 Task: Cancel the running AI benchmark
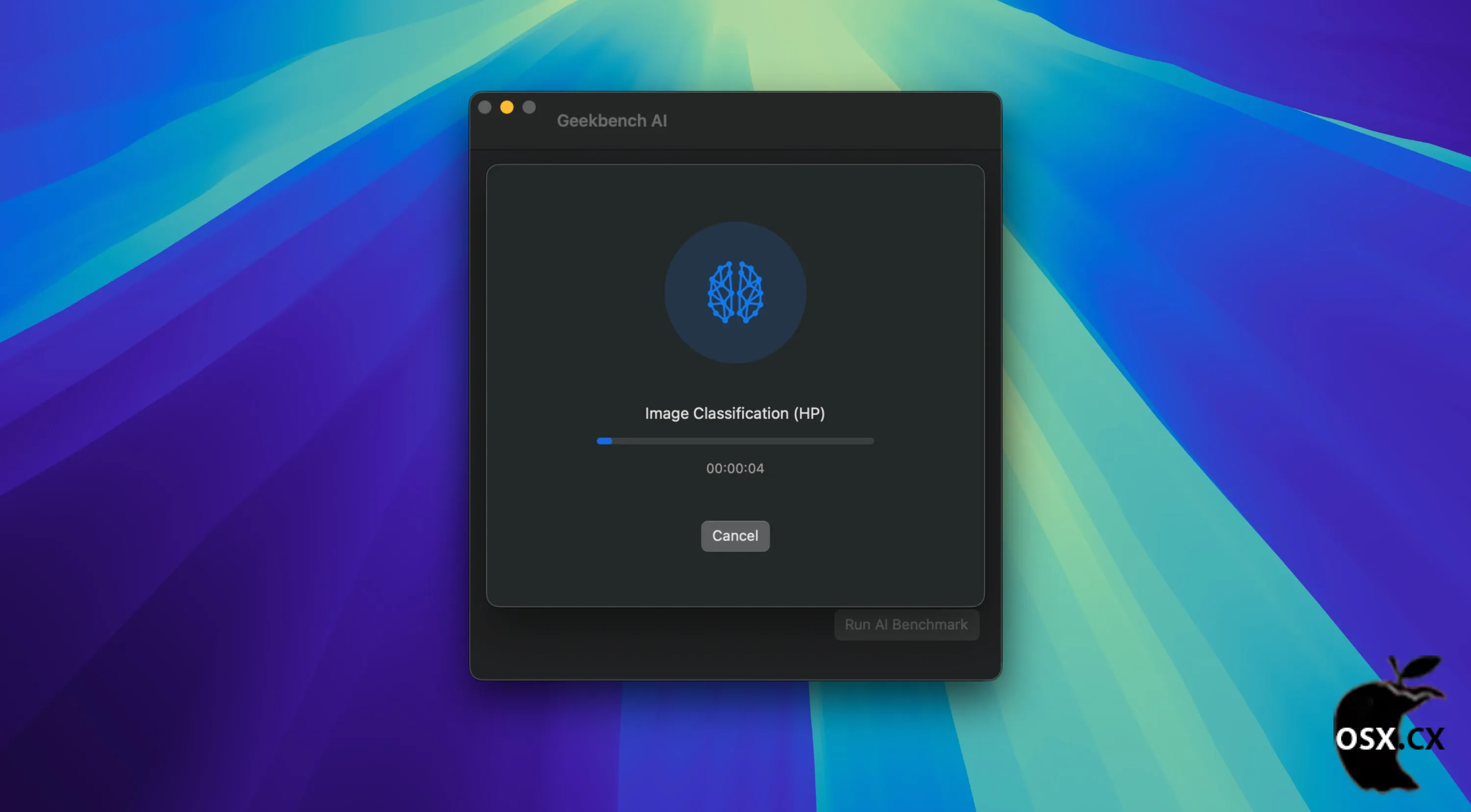(735, 536)
